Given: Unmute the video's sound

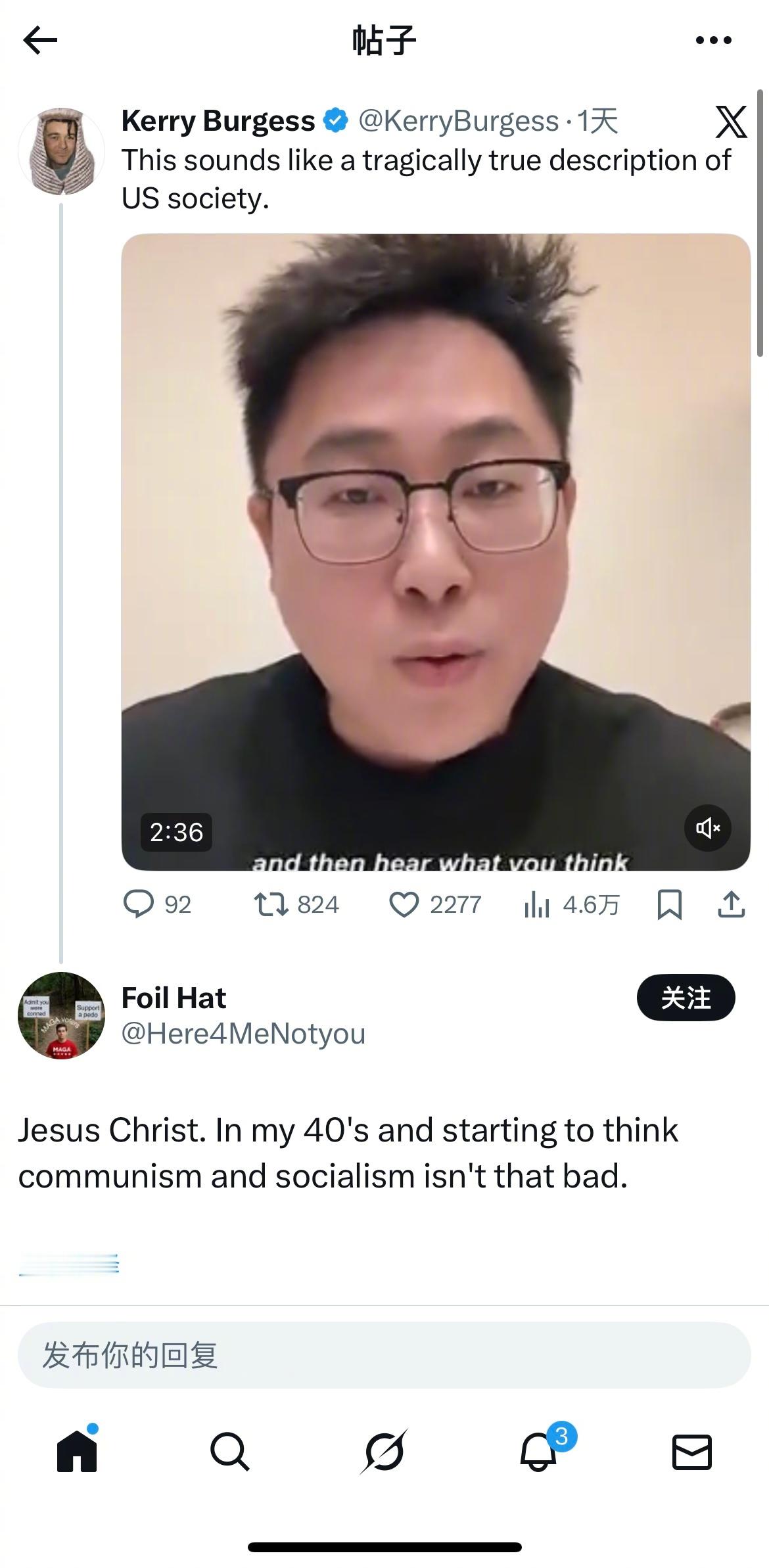Looking at the screenshot, I should tap(707, 828).
